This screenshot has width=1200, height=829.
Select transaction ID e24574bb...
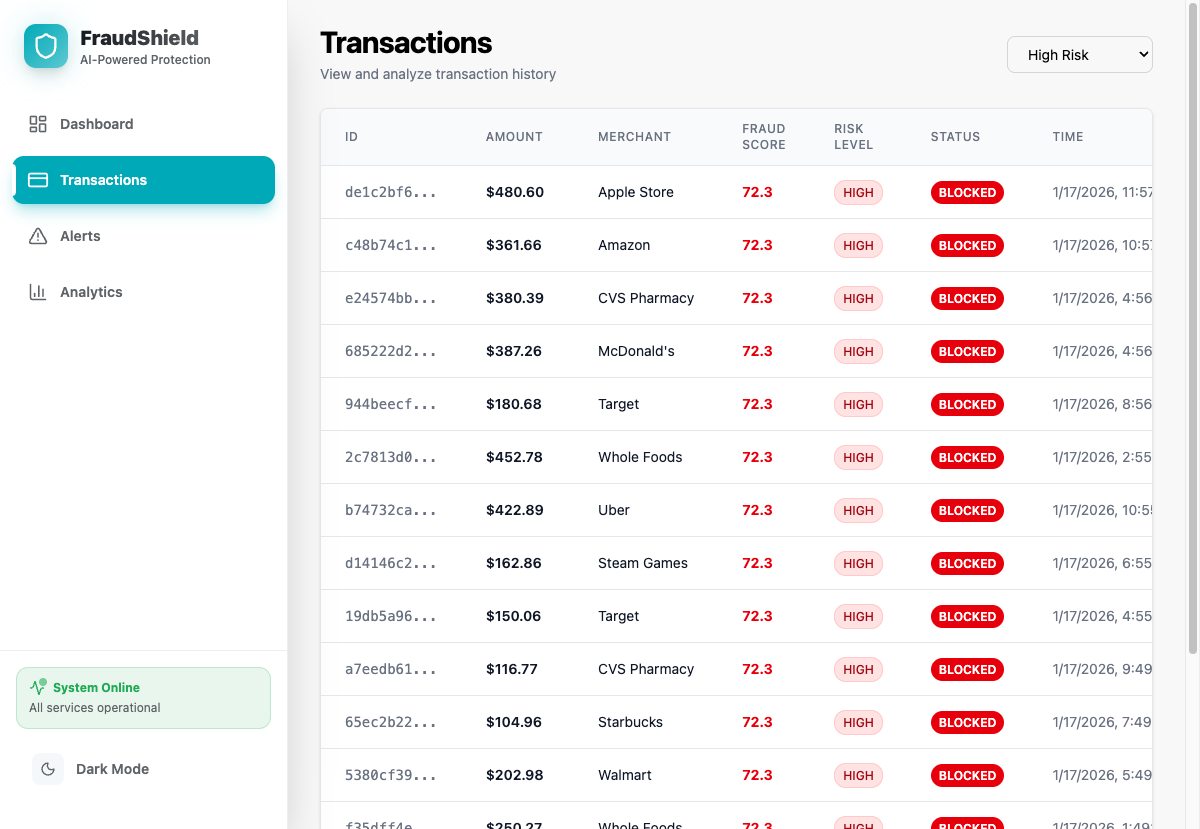pyautogui.click(x=391, y=298)
